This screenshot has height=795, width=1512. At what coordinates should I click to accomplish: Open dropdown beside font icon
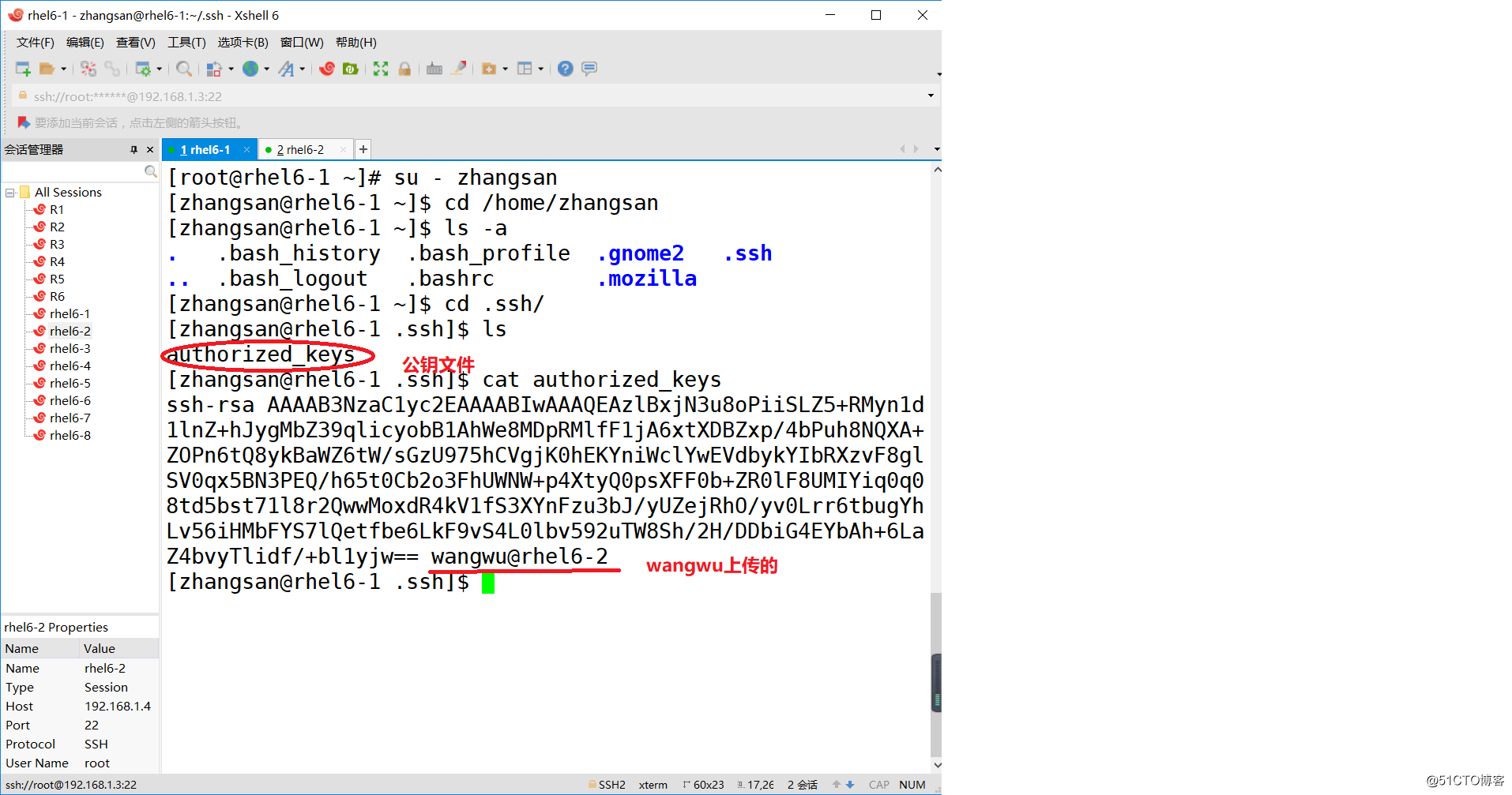coord(302,69)
